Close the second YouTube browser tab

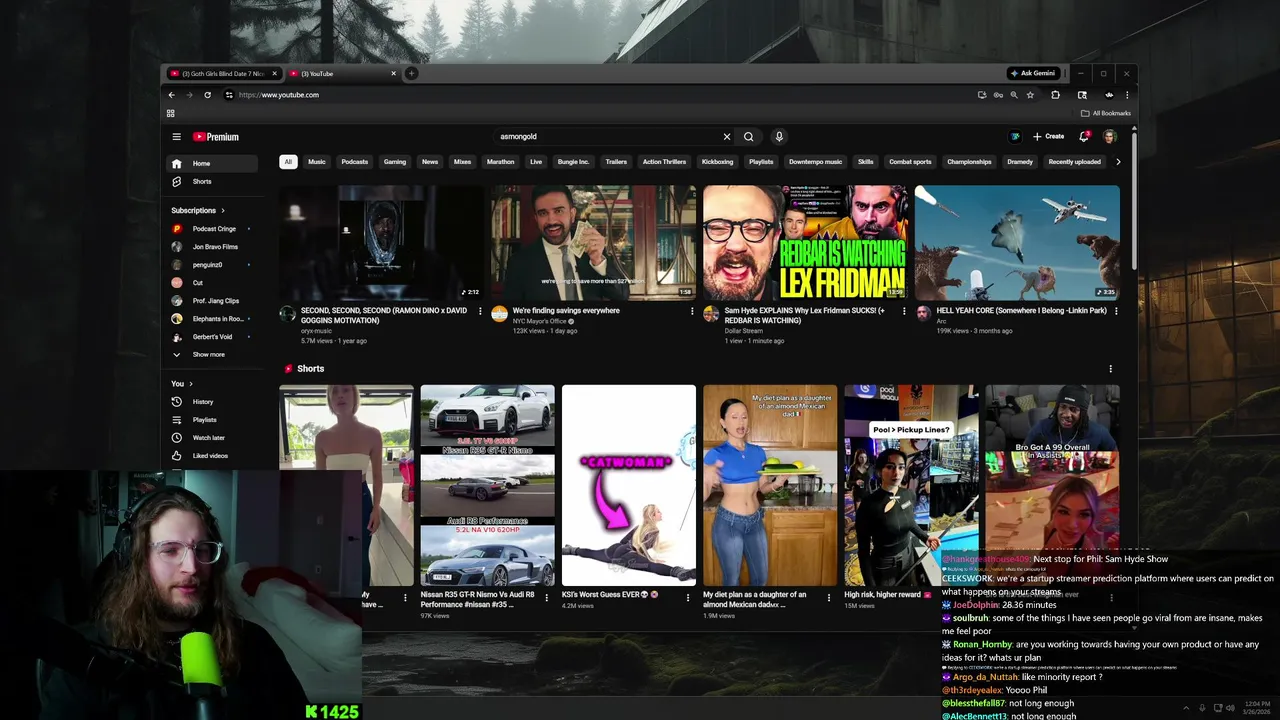point(393,73)
